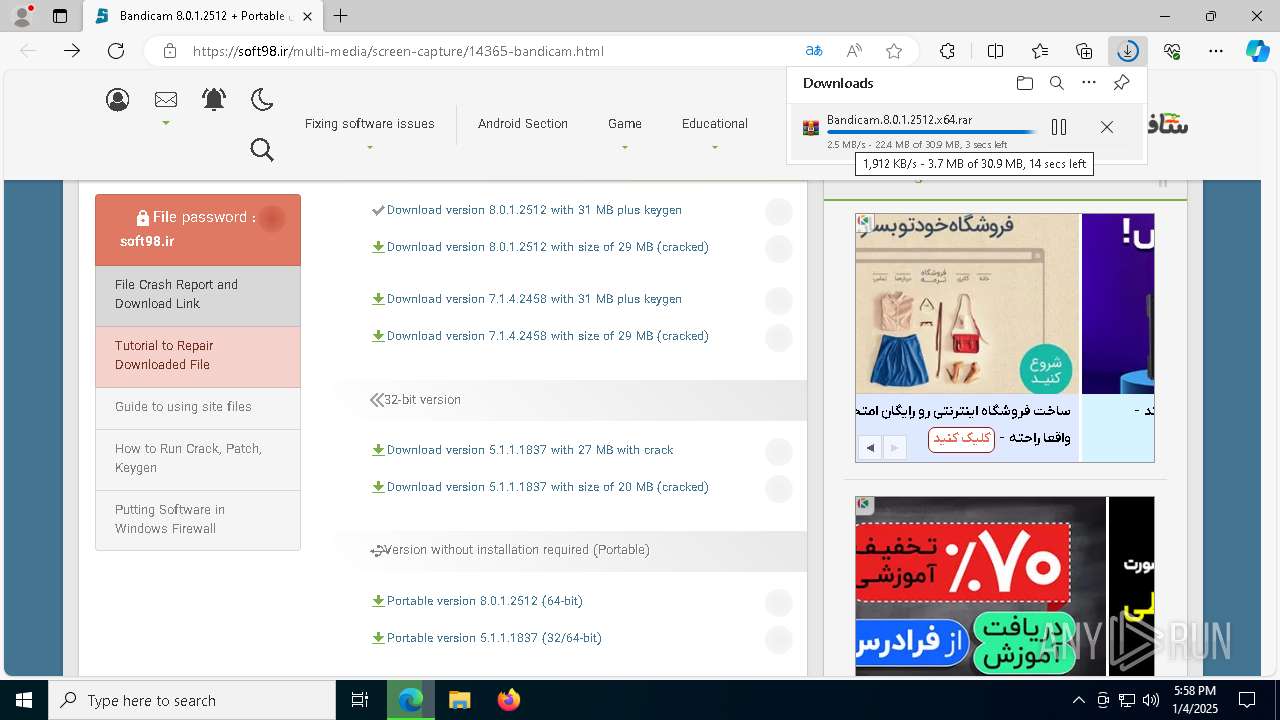Viewport: 1280px width, 720px height.
Task: Add page to favorites star icon
Action: [x=894, y=51]
